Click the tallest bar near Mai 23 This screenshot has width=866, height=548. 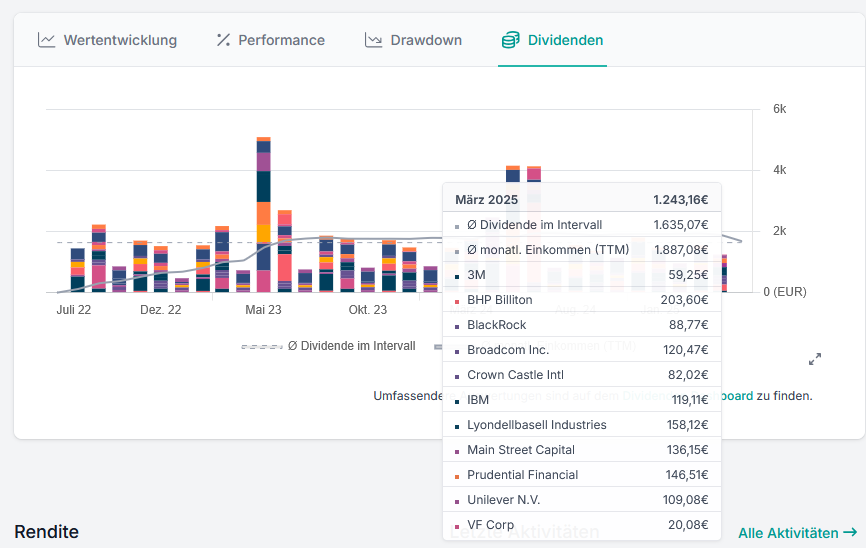click(264, 214)
